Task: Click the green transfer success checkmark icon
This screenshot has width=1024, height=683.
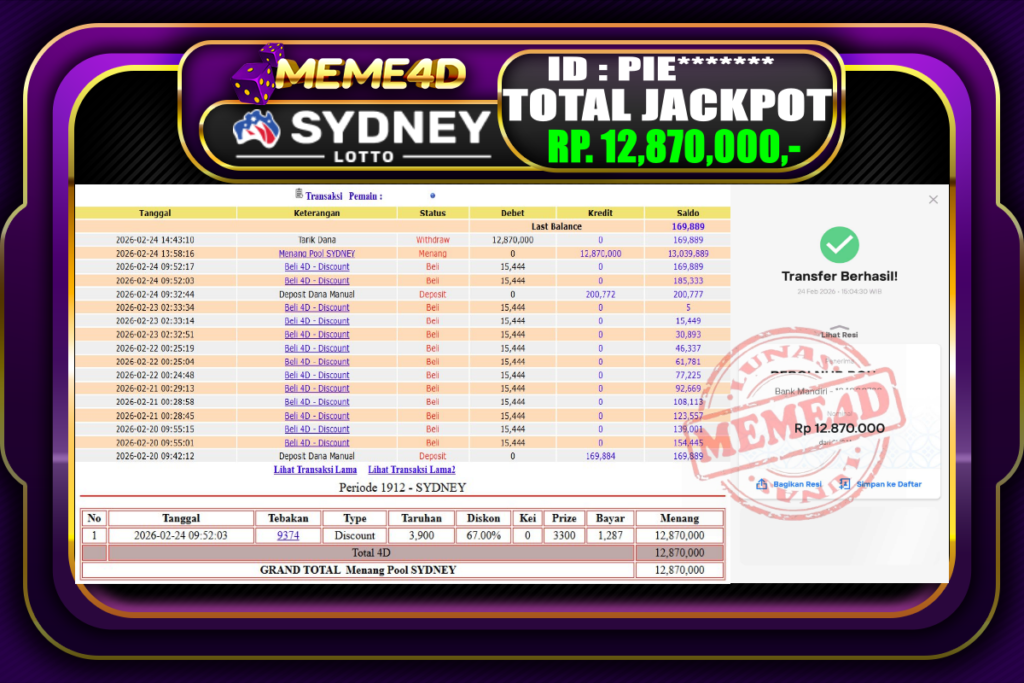Action: 839,245
